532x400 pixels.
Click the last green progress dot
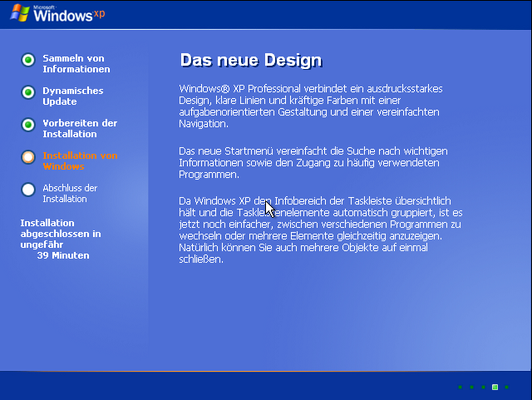point(507,387)
